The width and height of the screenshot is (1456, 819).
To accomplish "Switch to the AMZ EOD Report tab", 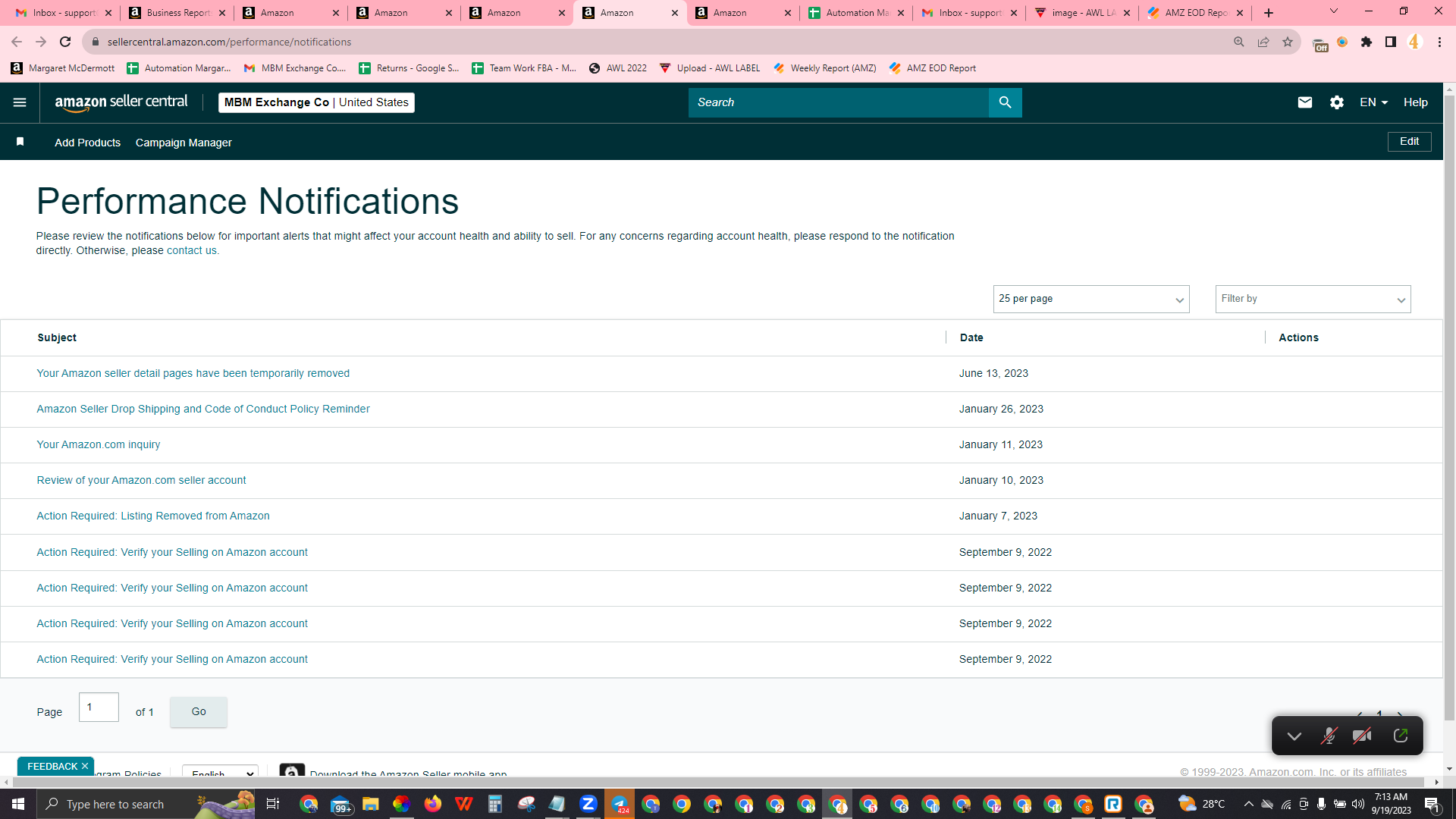I will coord(1195,13).
